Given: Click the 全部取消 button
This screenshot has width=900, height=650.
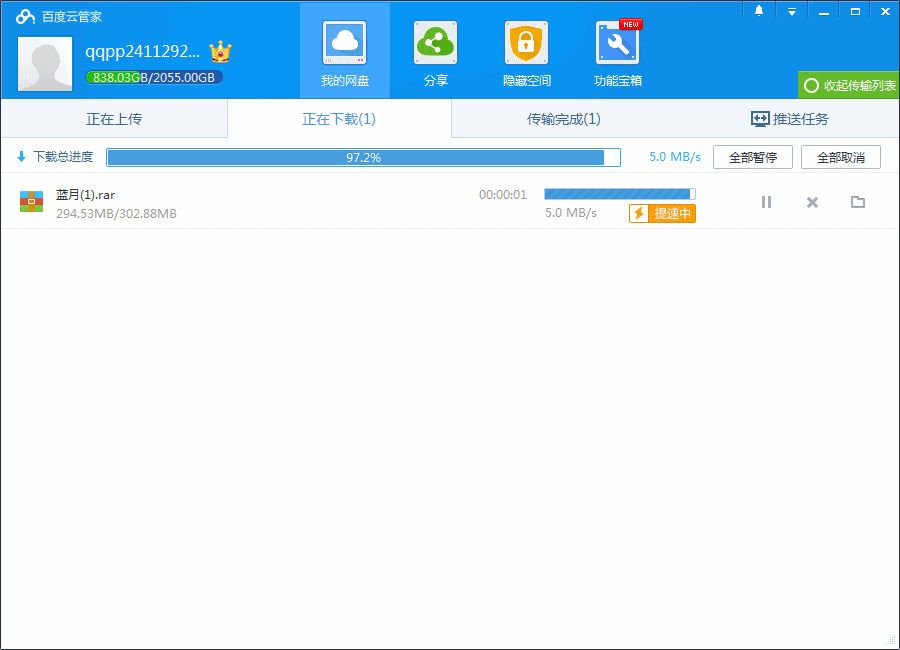Looking at the screenshot, I should point(840,157).
